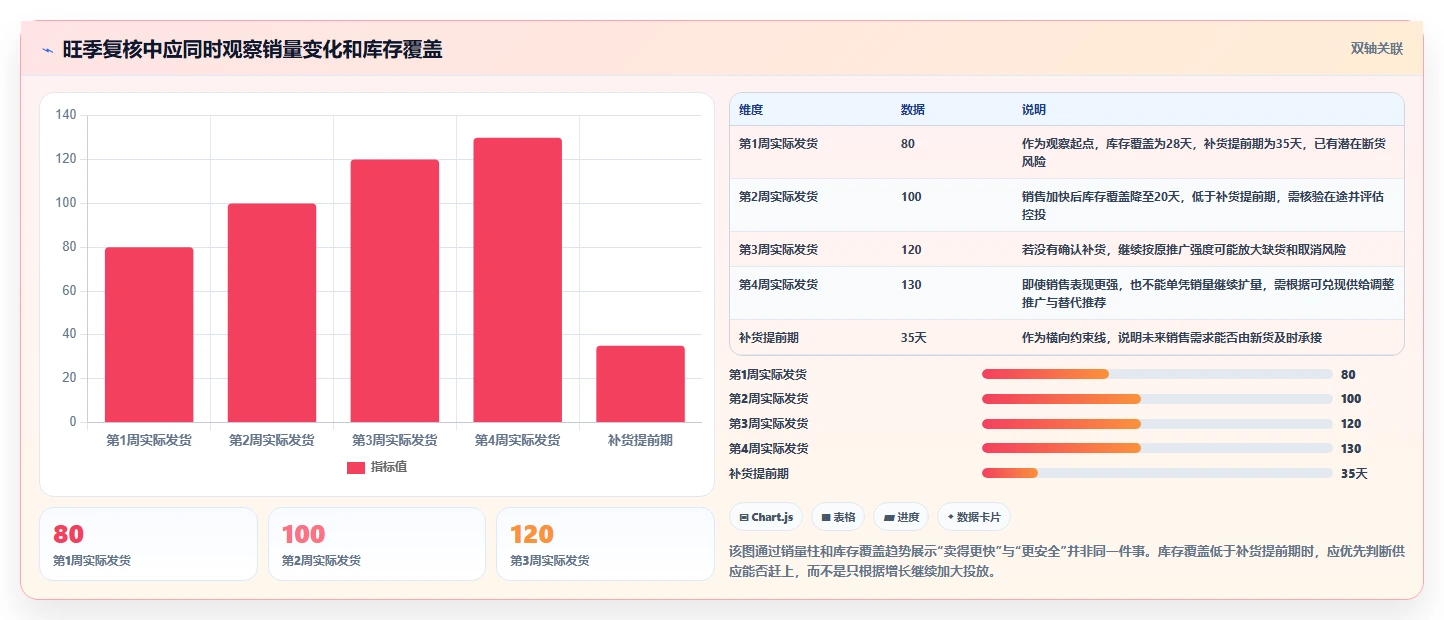Click description starting 即使销售表现更强
The width and height of the screenshot is (1444, 620).
(1207, 294)
